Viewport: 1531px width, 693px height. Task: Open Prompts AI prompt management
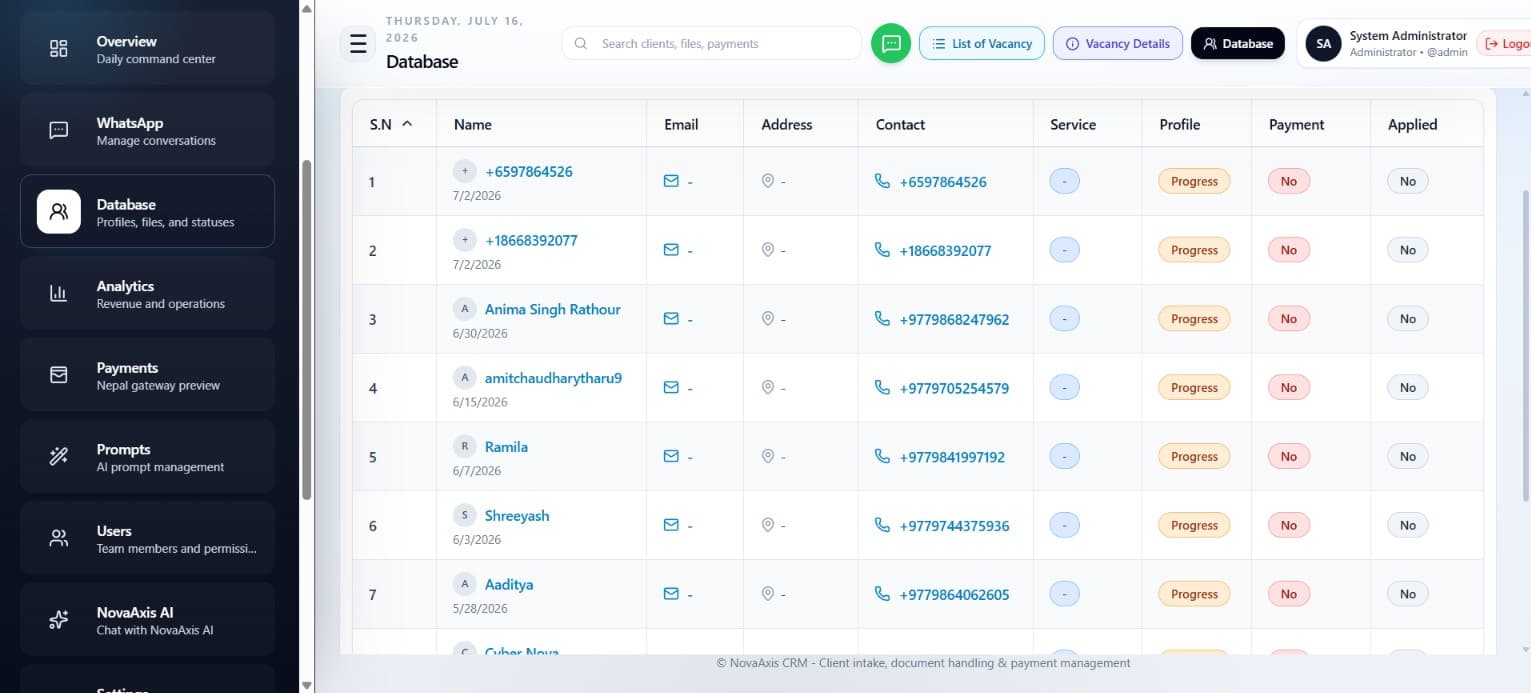tap(147, 456)
